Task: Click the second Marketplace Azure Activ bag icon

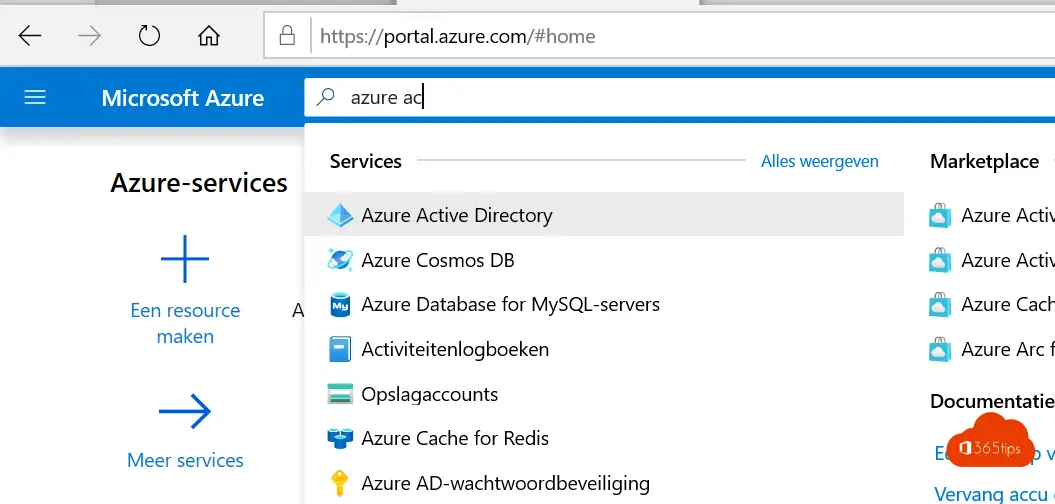Action: [x=940, y=260]
